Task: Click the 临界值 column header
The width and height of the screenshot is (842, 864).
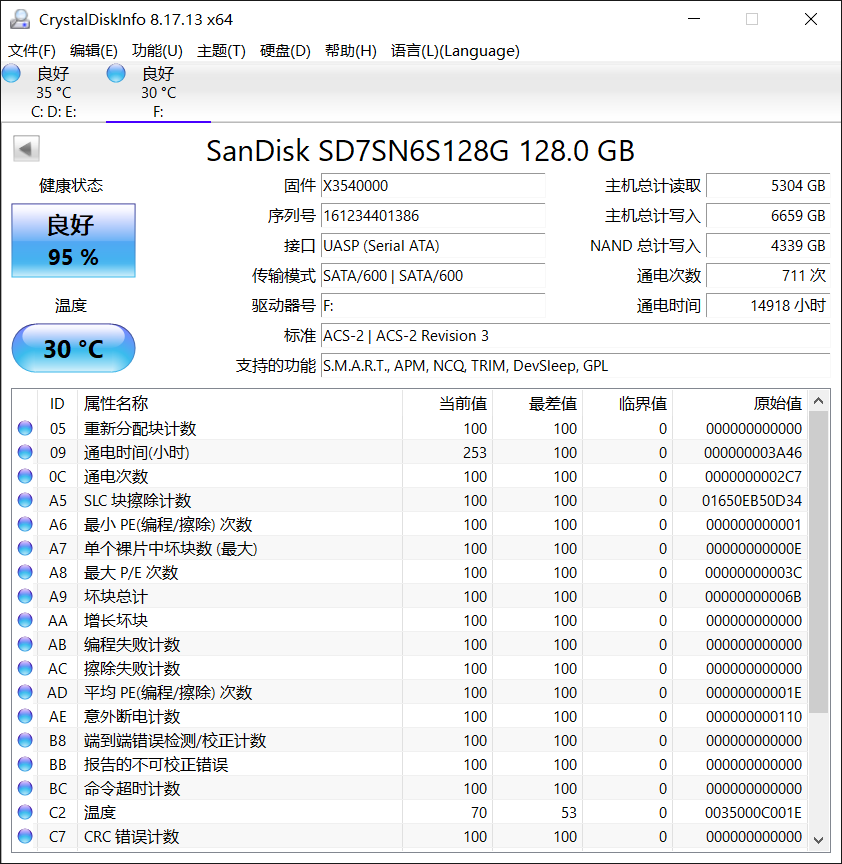Action: point(628,403)
